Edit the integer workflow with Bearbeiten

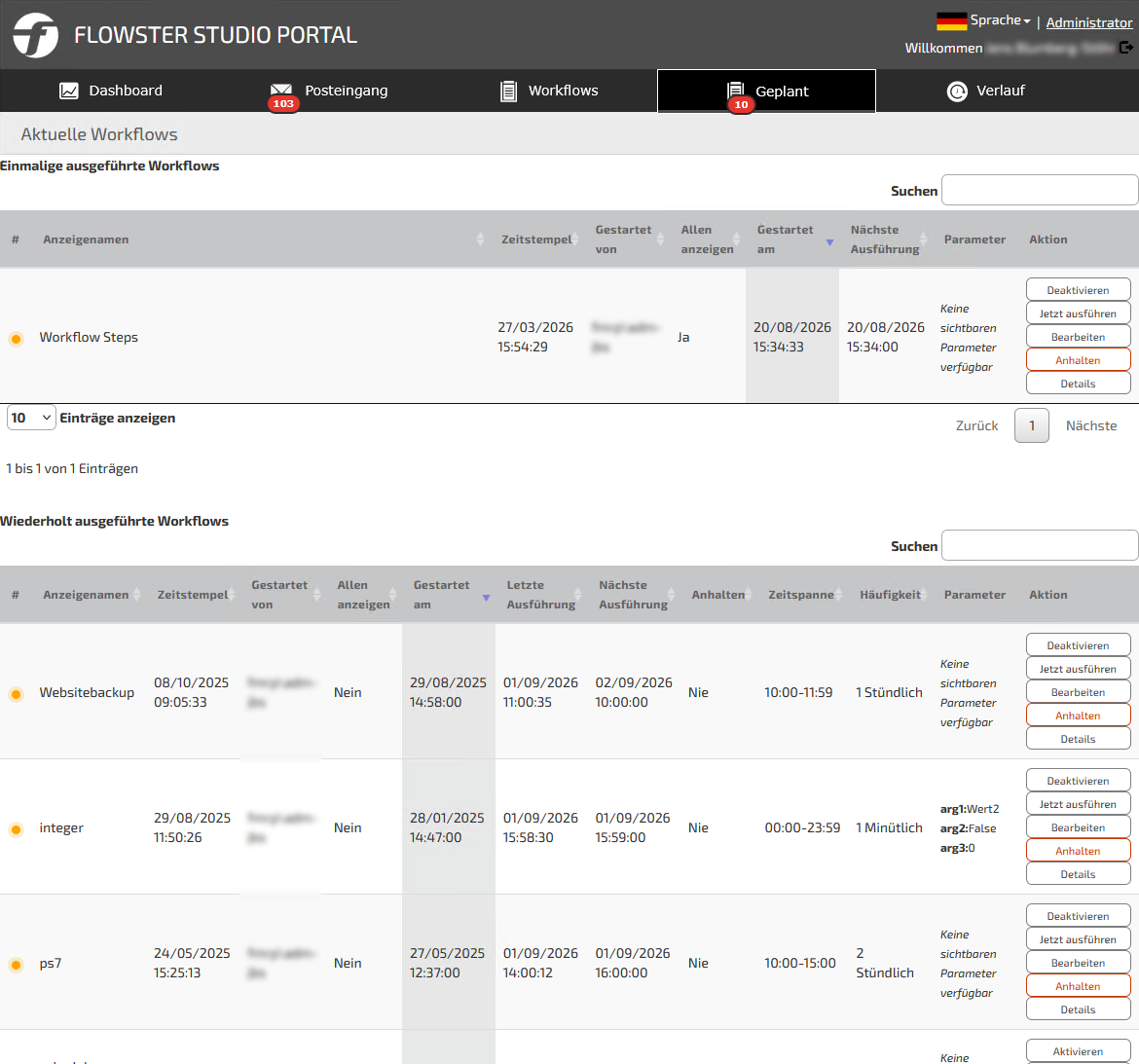click(1078, 826)
